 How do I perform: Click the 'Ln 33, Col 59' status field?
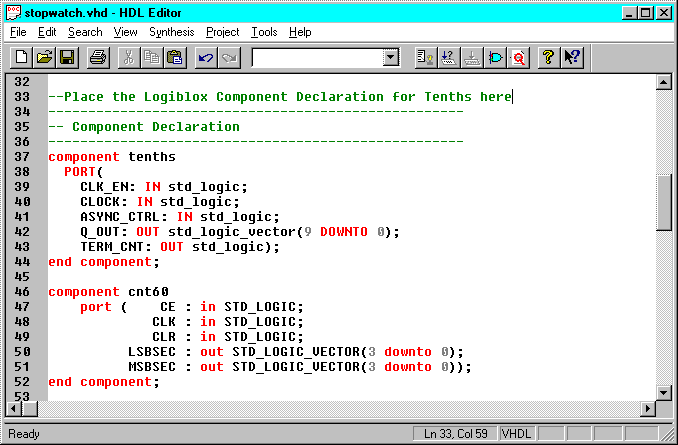click(455, 433)
